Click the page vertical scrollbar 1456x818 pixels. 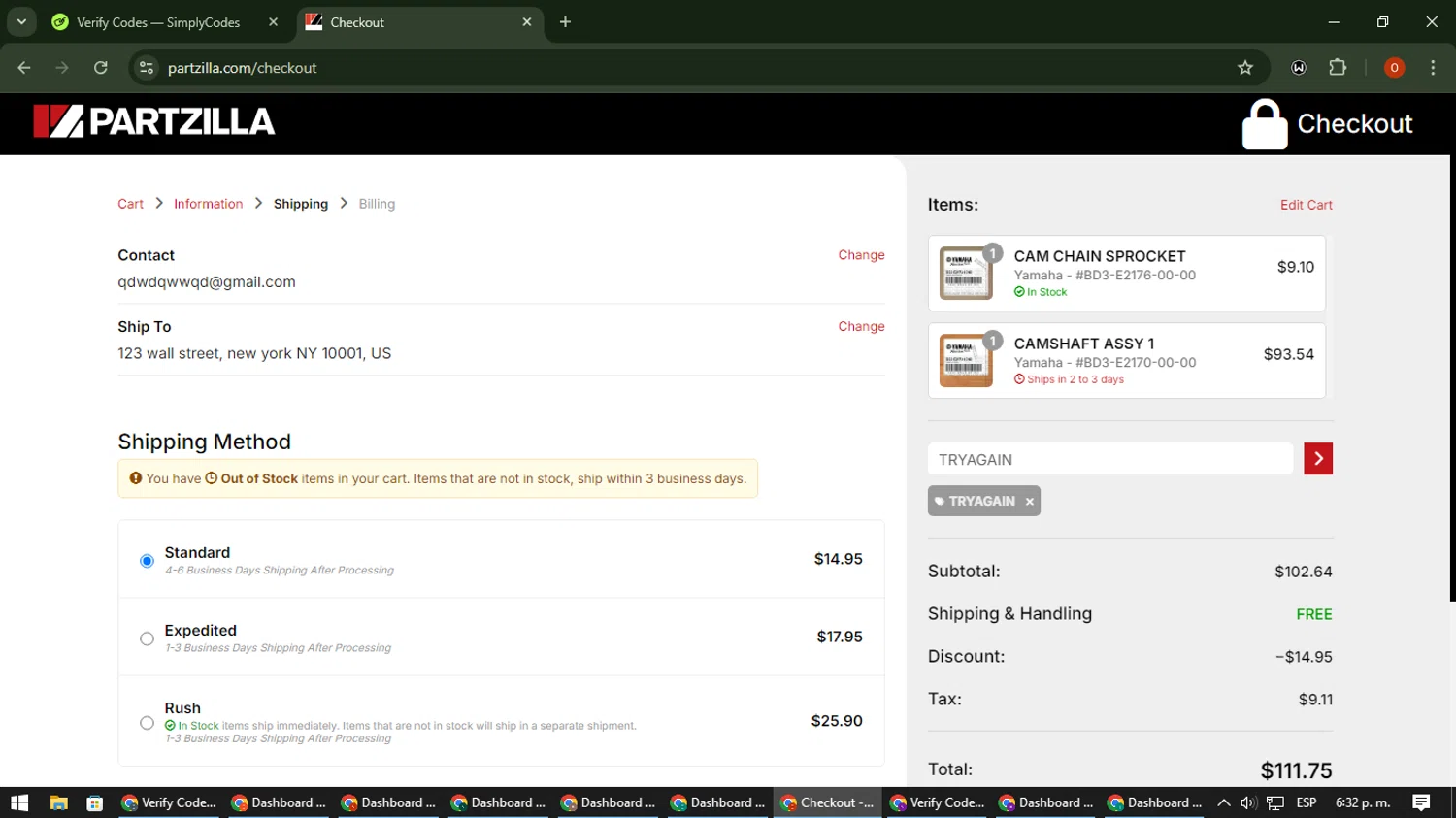[x=1452, y=378]
